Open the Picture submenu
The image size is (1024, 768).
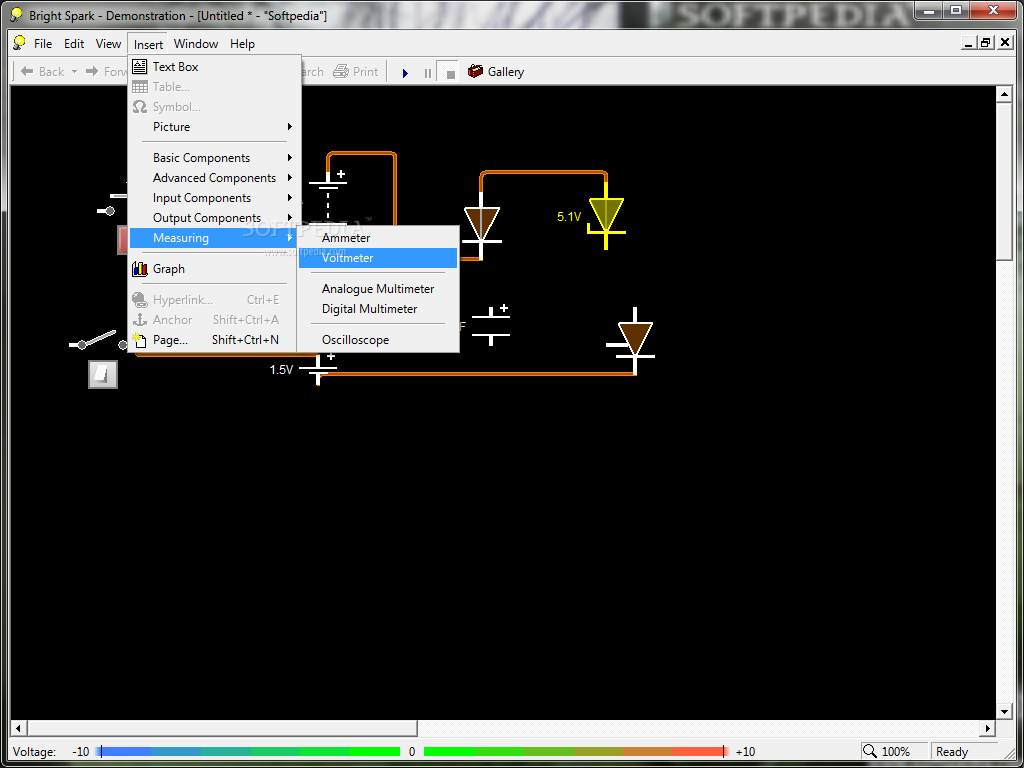pos(215,127)
